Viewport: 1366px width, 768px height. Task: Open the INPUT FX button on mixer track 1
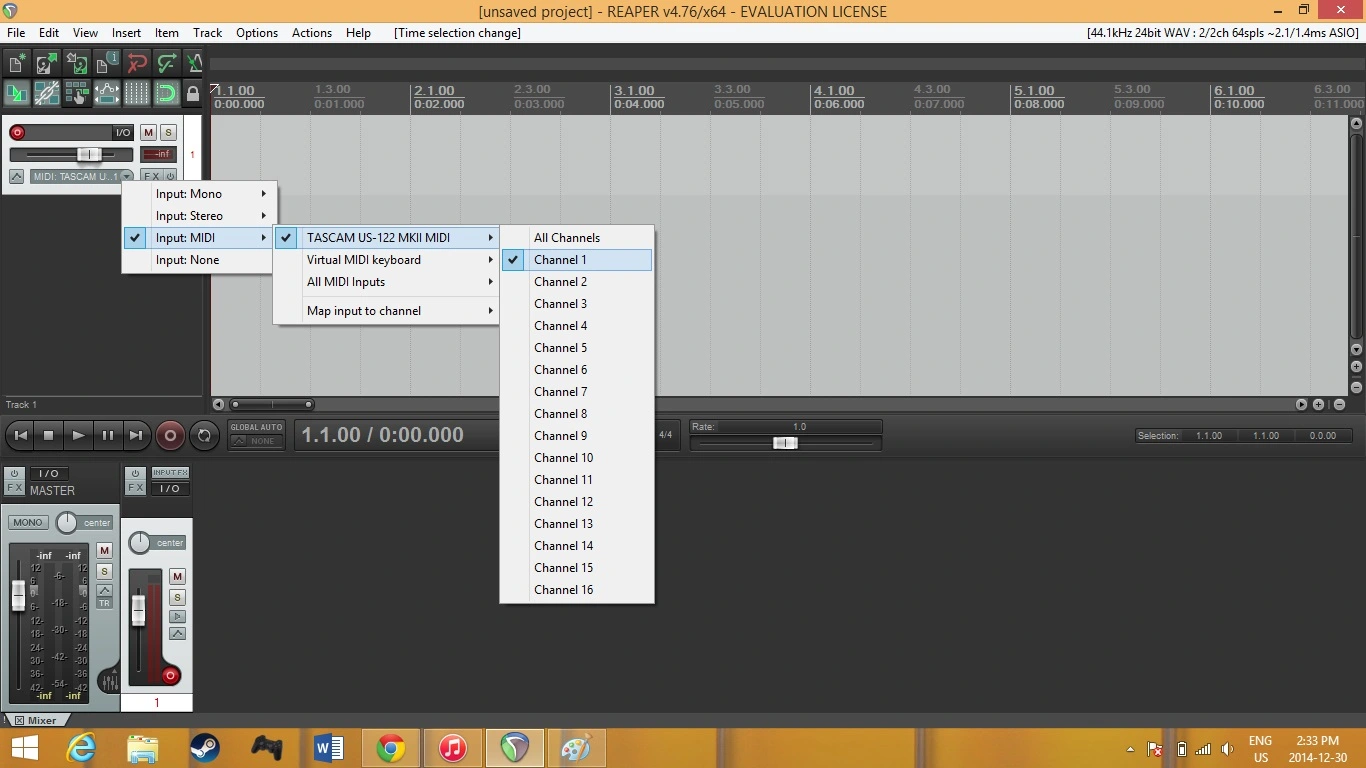click(170, 473)
